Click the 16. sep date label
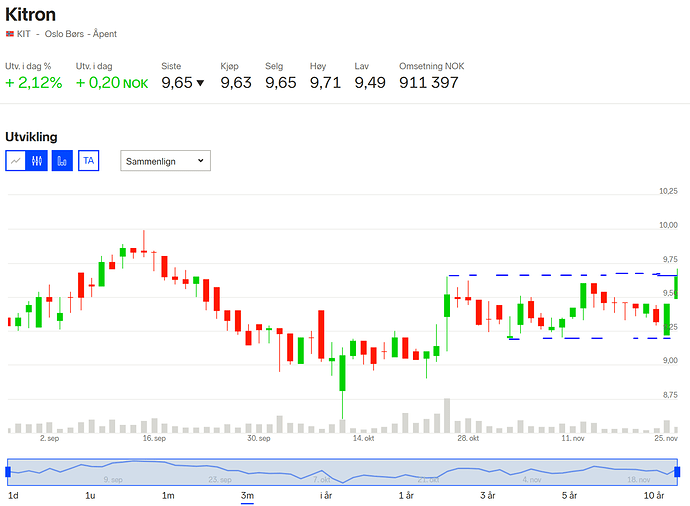 (x=154, y=438)
